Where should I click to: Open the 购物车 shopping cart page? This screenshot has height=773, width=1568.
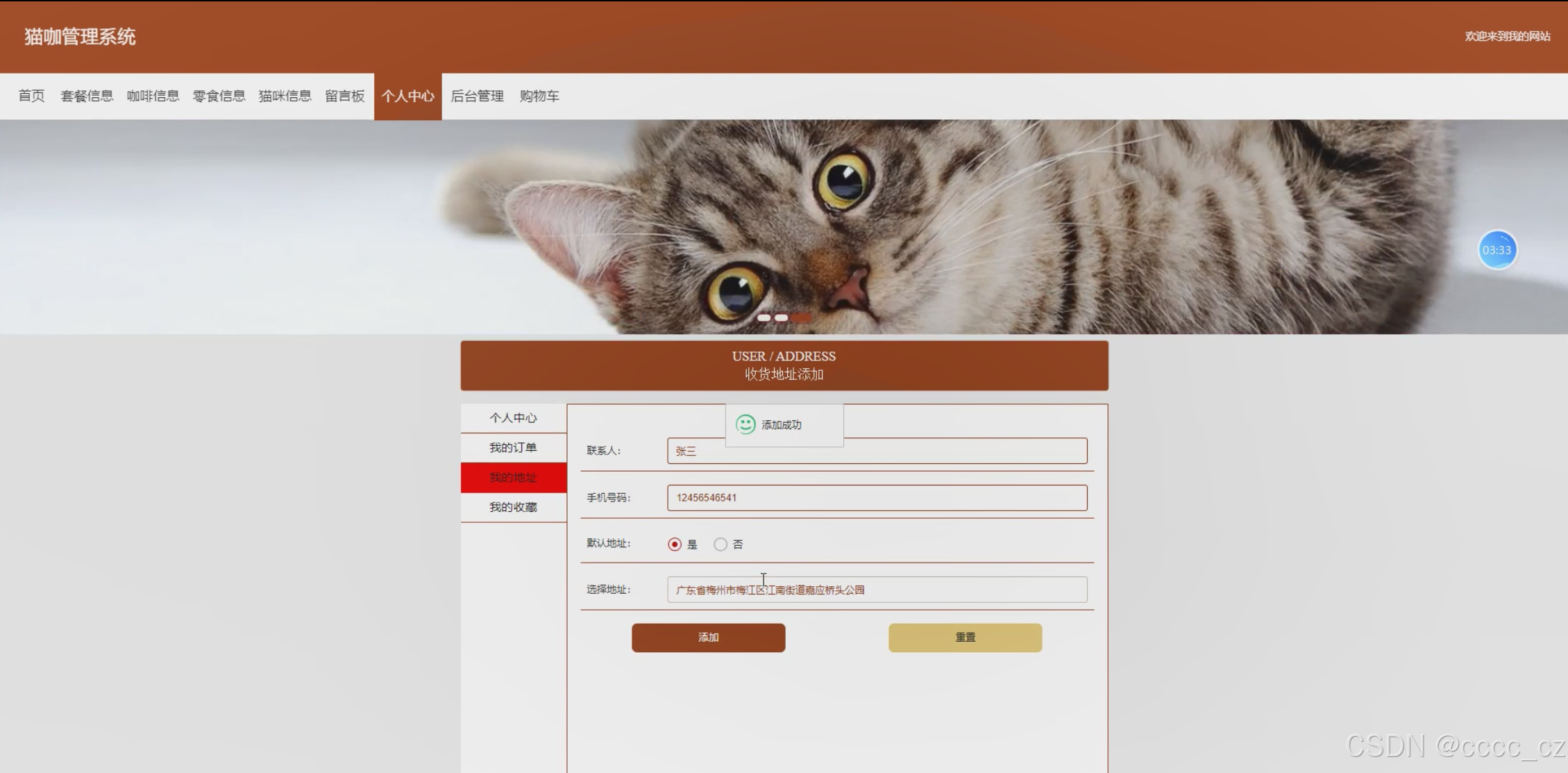[x=539, y=97]
